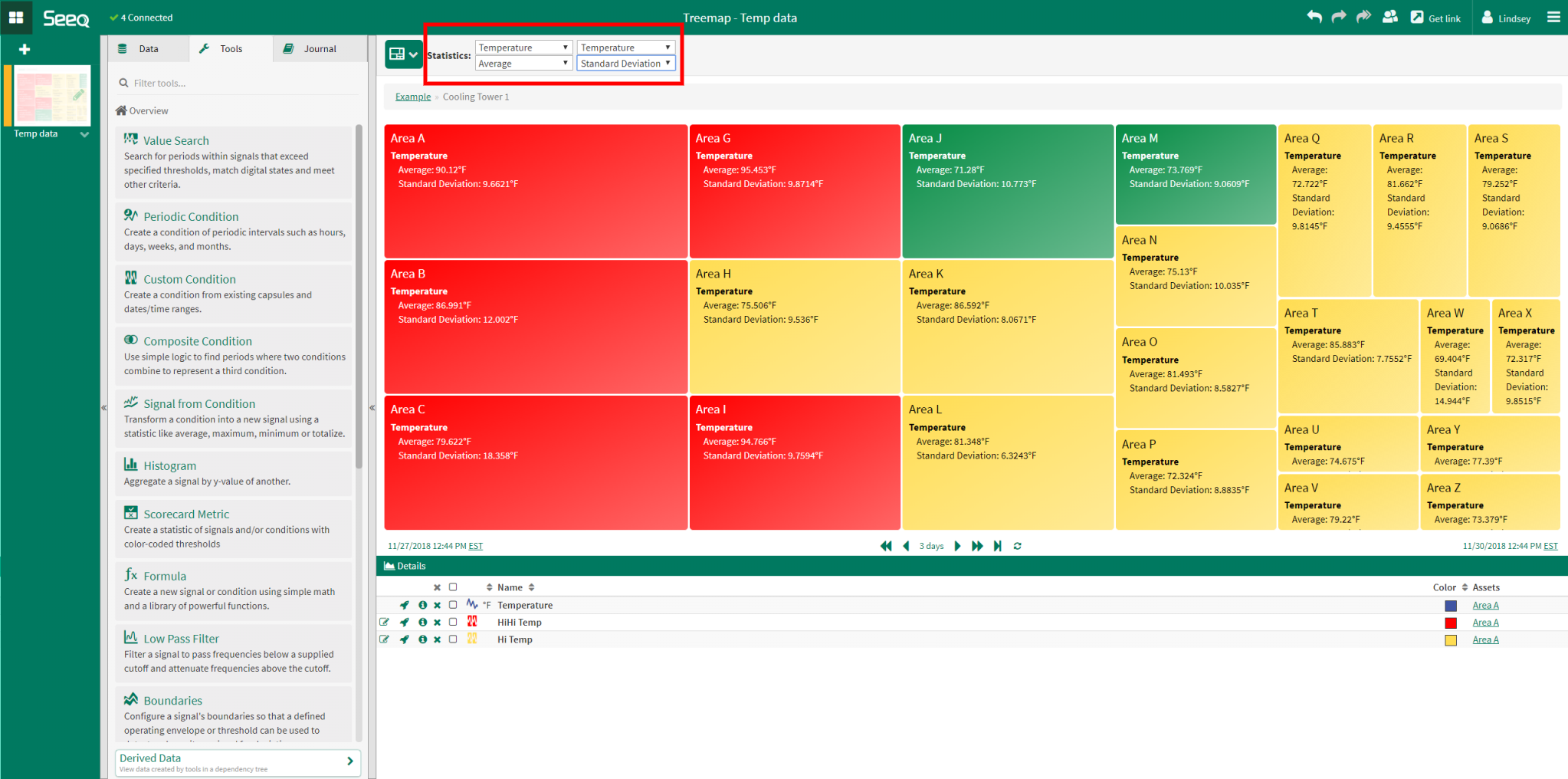Viewport: 1568px width, 779px height.
Task: Check the select-all checkbox in Details header
Action: (453, 587)
